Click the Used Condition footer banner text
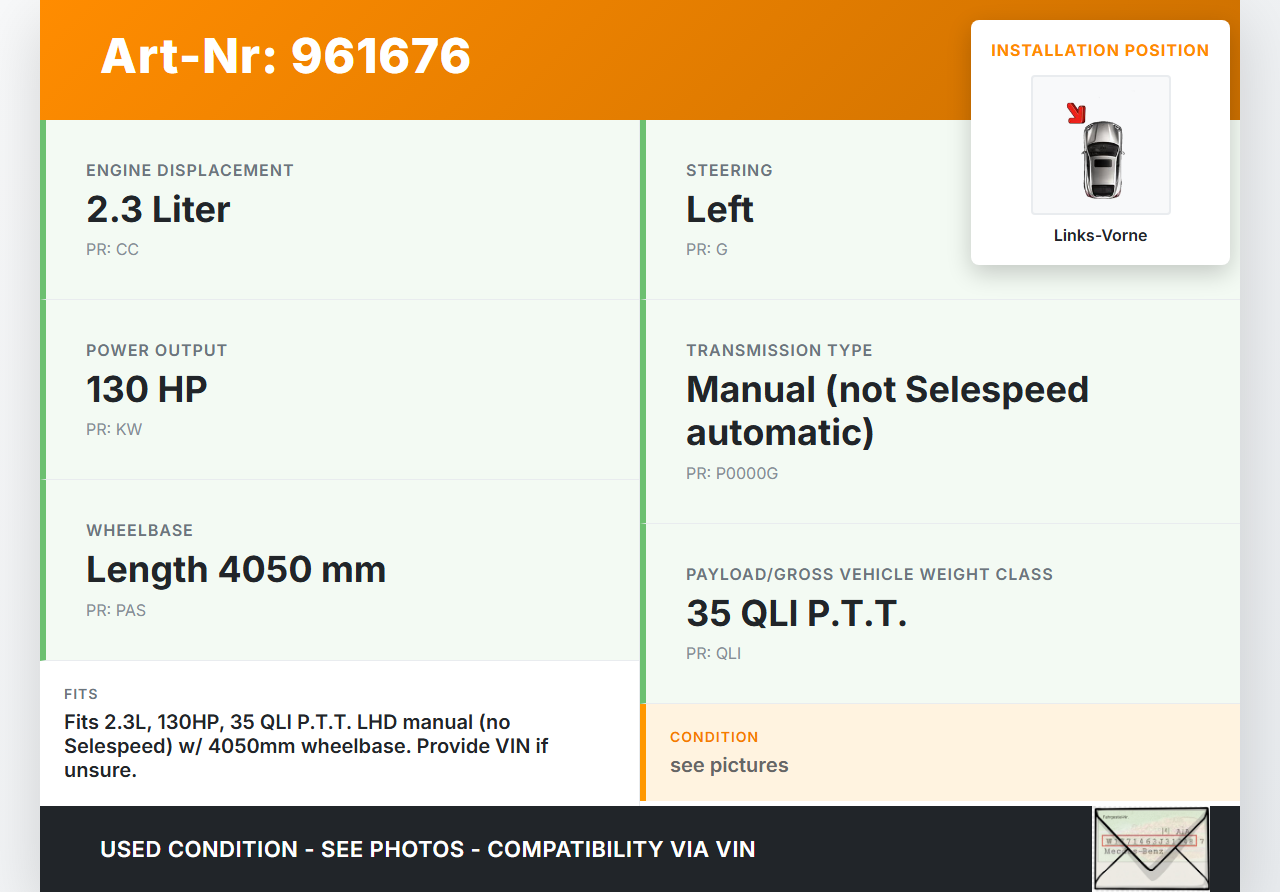 point(427,850)
